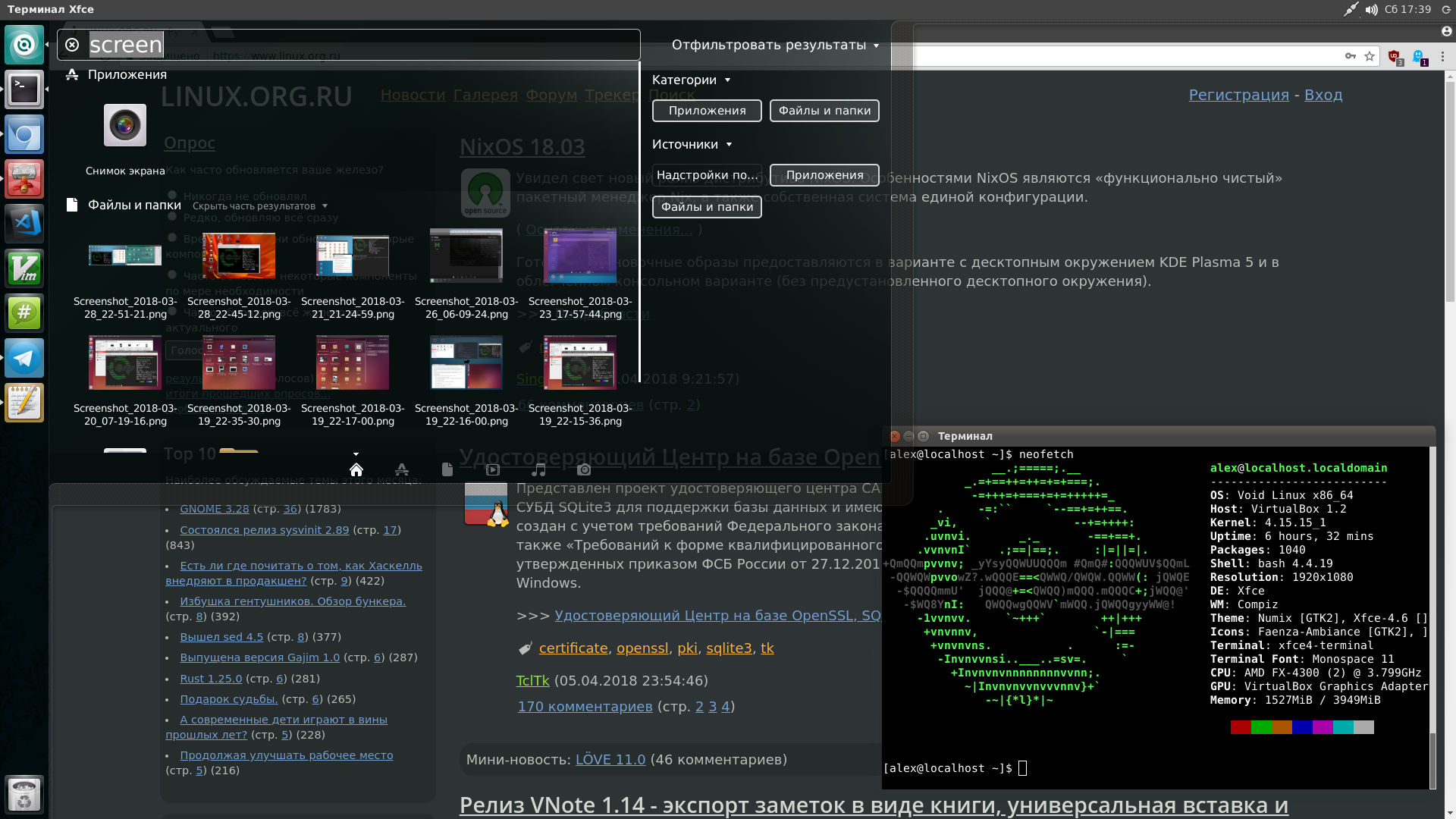Toggle the Файлы и папки source filter
Image resolution: width=1456 pixels, height=819 pixels.
click(x=707, y=207)
